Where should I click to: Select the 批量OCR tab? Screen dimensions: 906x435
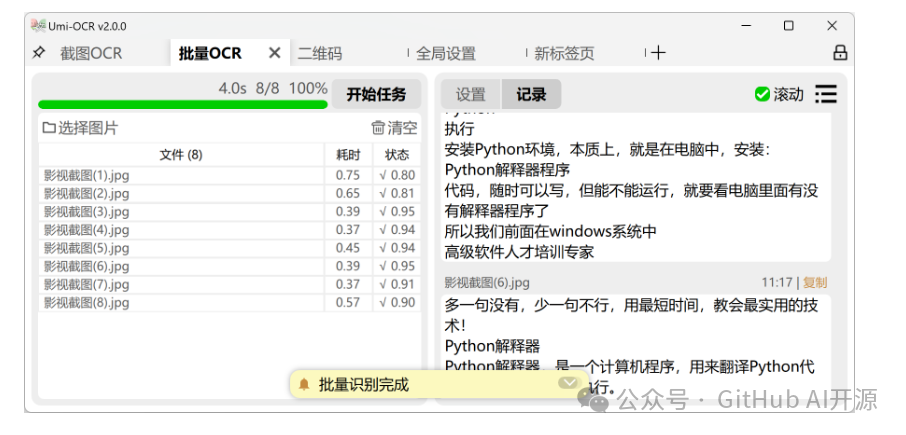coord(210,54)
